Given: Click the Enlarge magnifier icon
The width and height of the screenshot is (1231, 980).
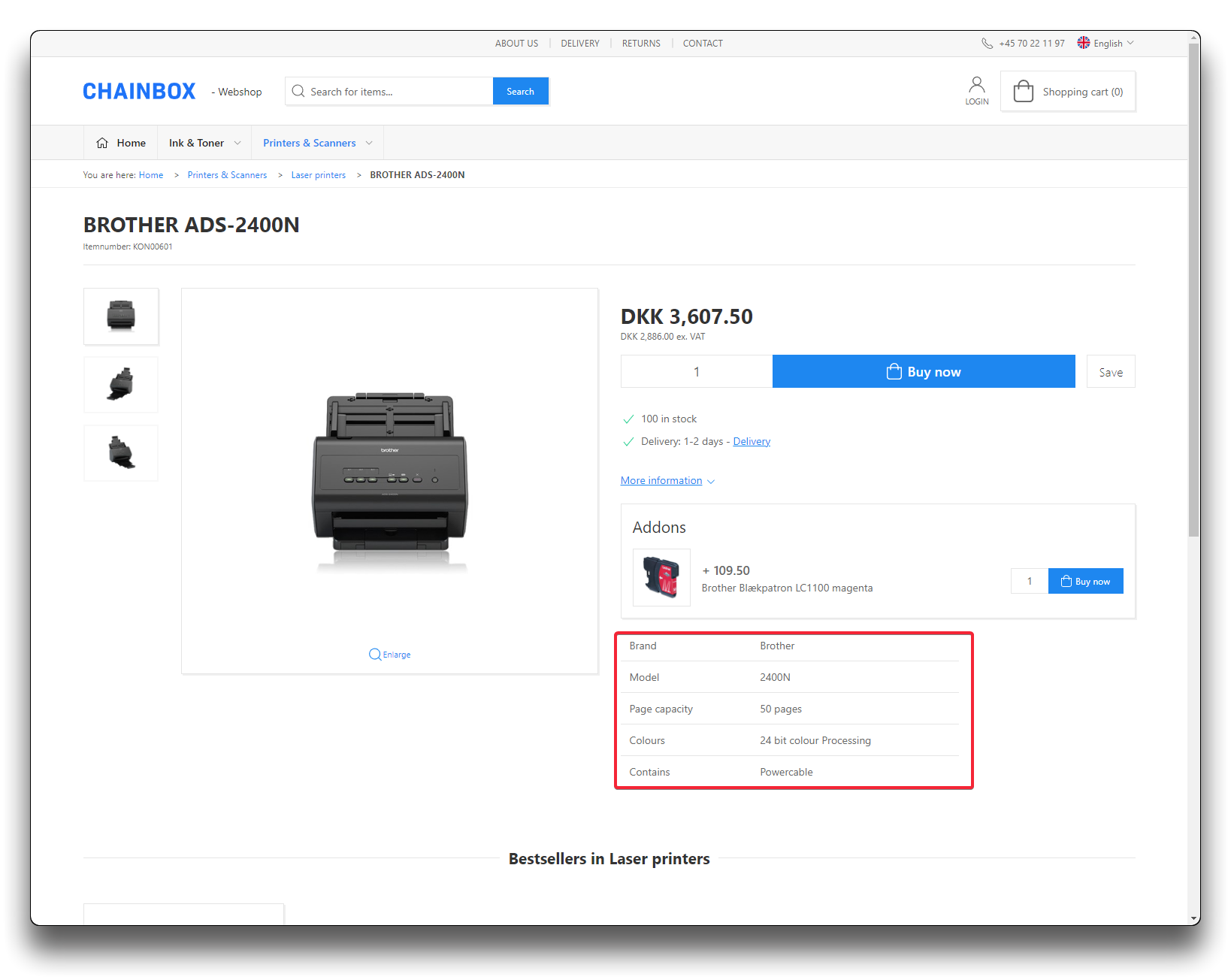Looking at the screenshot, I should pyautogui.click(x=374, y=655).
